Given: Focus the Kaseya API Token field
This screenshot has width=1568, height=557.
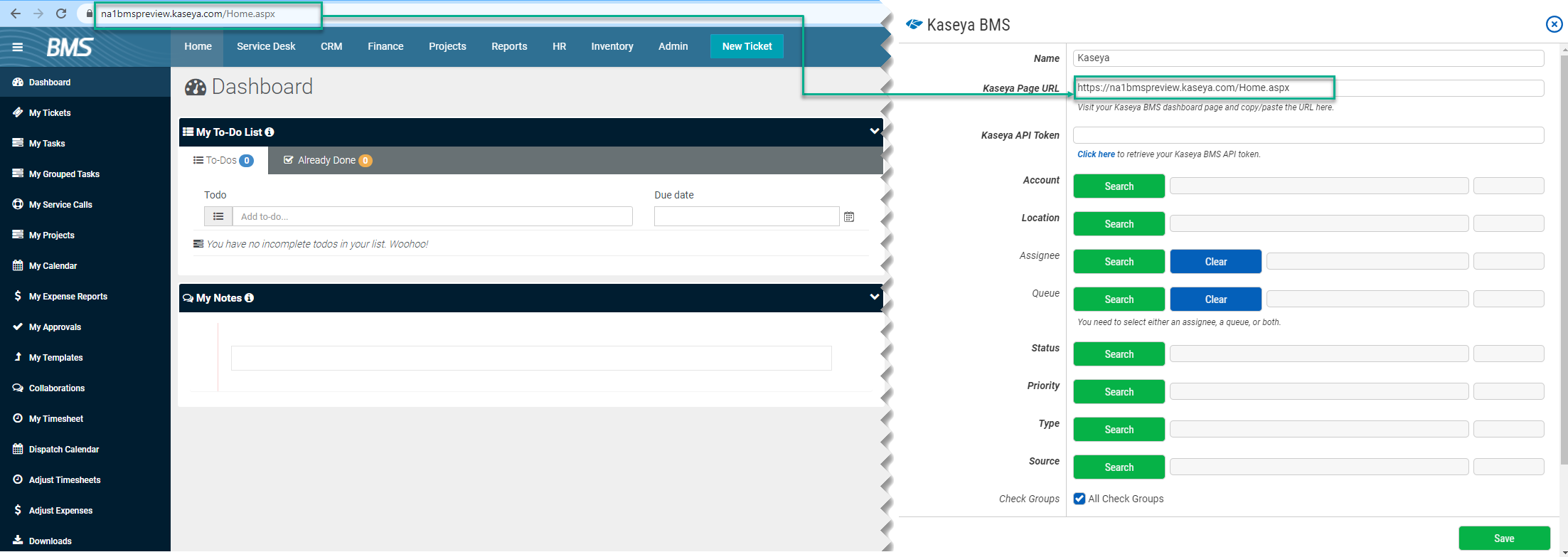Looking at the screenshot, I should point(1308,135).
